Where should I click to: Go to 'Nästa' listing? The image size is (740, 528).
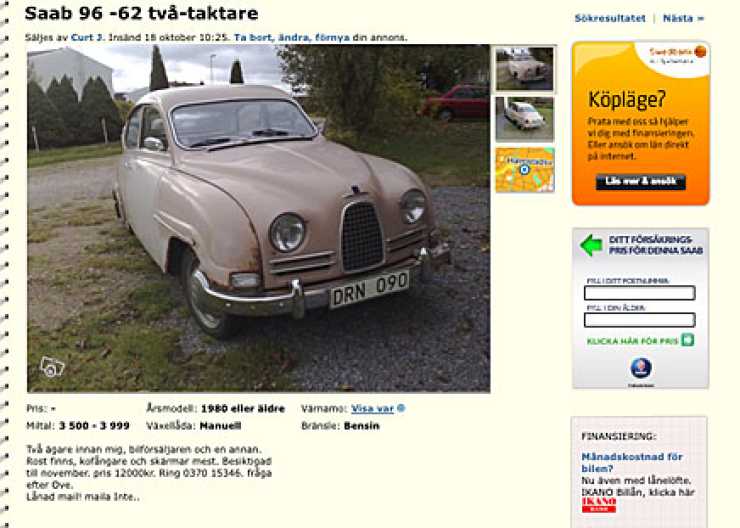683,18
